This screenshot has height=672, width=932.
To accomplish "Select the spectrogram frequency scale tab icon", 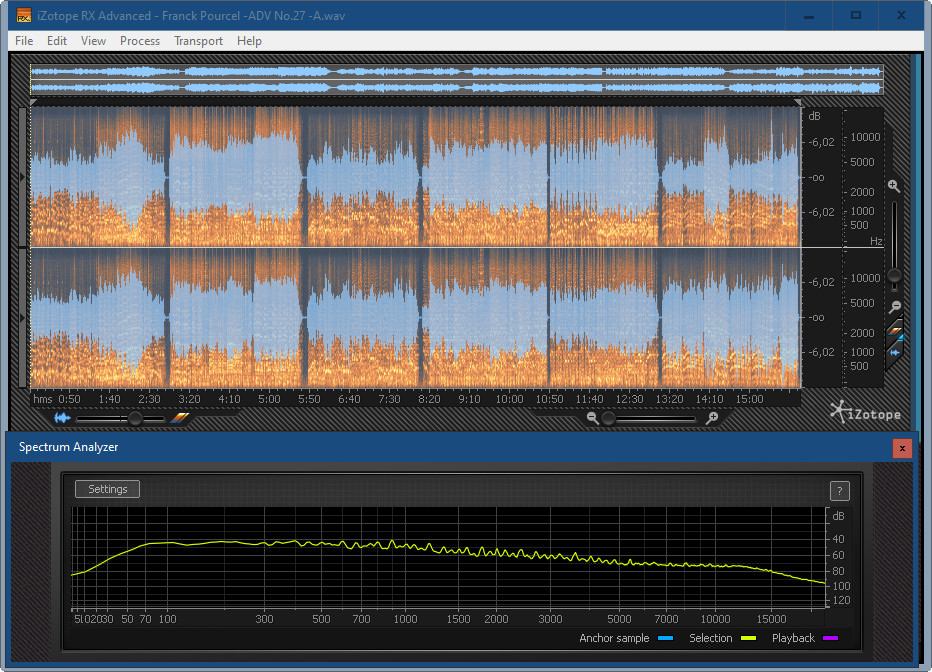I will tap(896, 331).
